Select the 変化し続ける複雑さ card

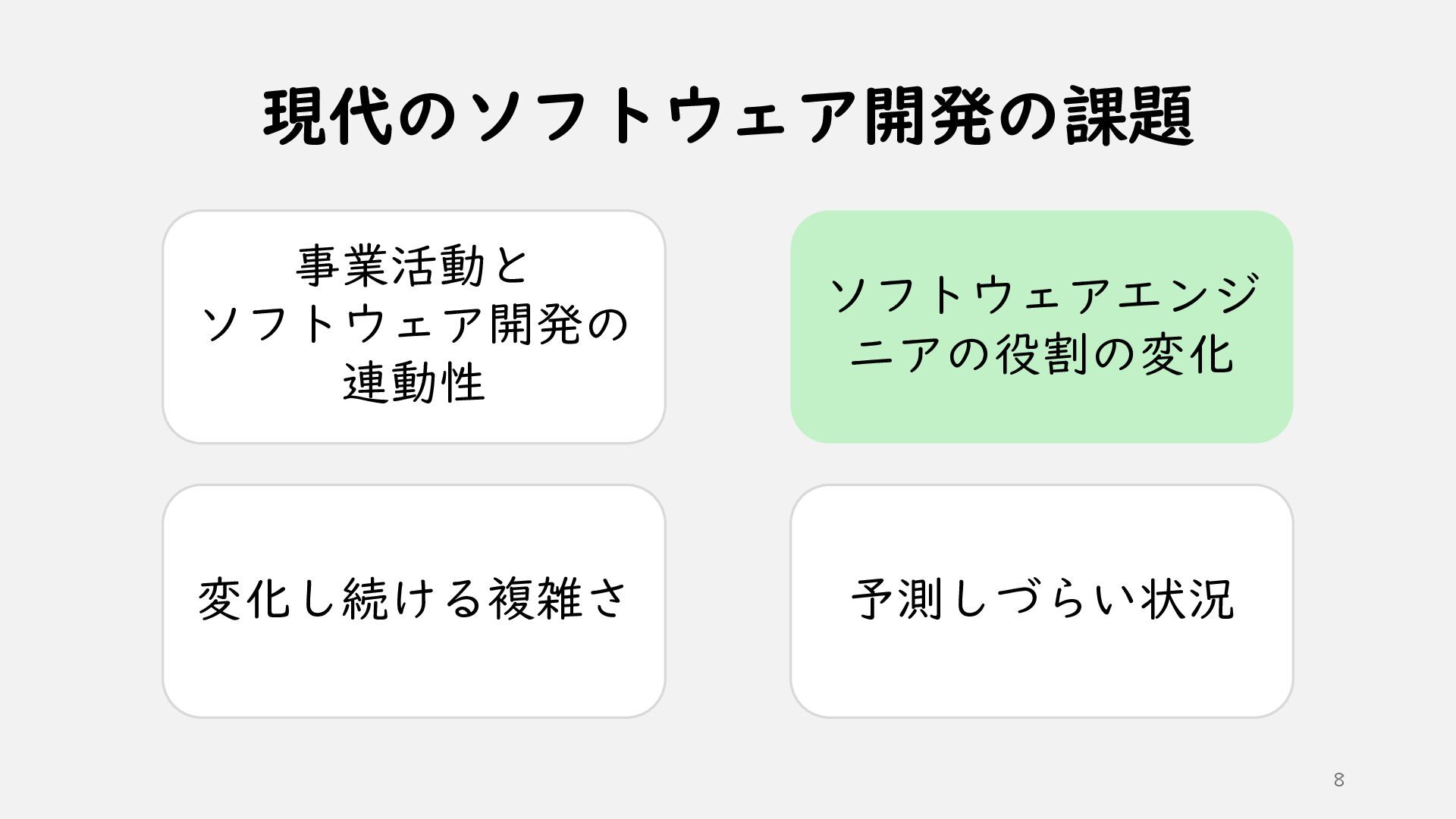(x=413, y=601)
